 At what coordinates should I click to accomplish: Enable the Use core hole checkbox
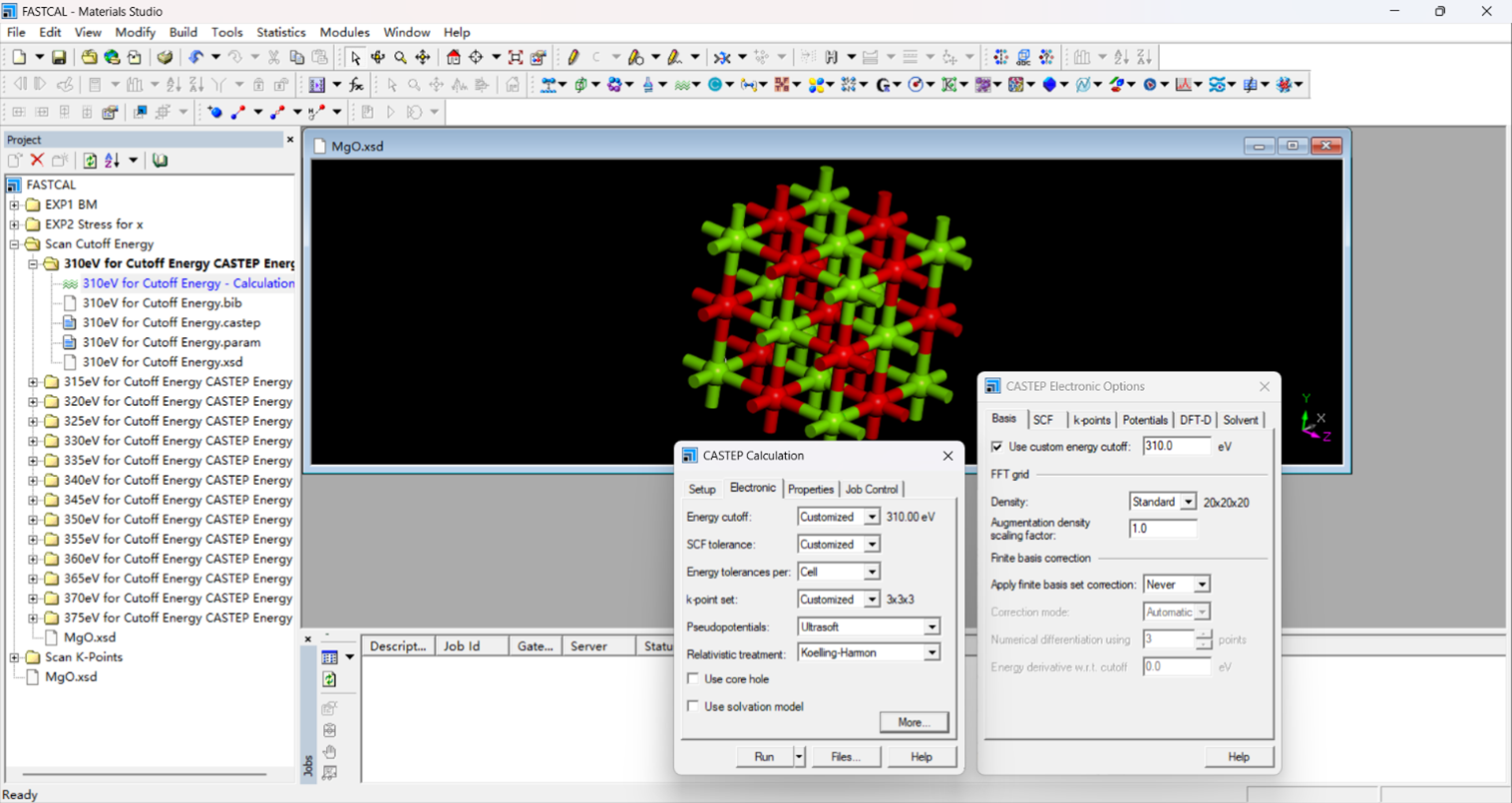(x=693, y=679)
